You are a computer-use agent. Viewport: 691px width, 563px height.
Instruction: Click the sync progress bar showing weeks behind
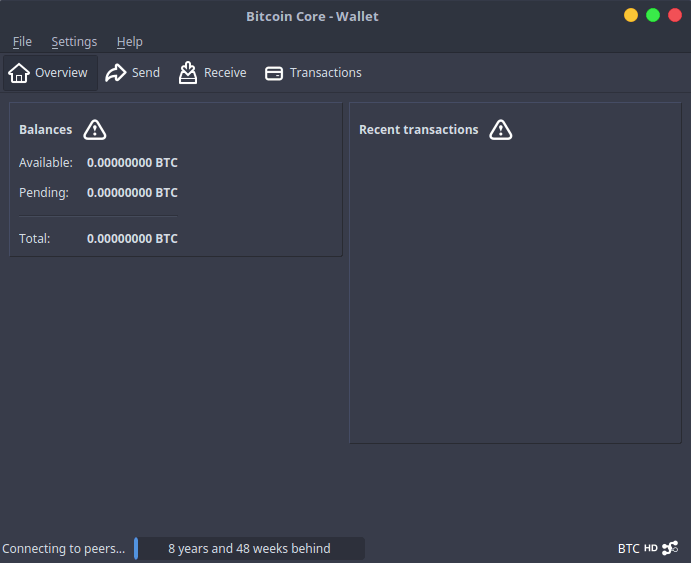pyautogui.click(x=250, y=548)
